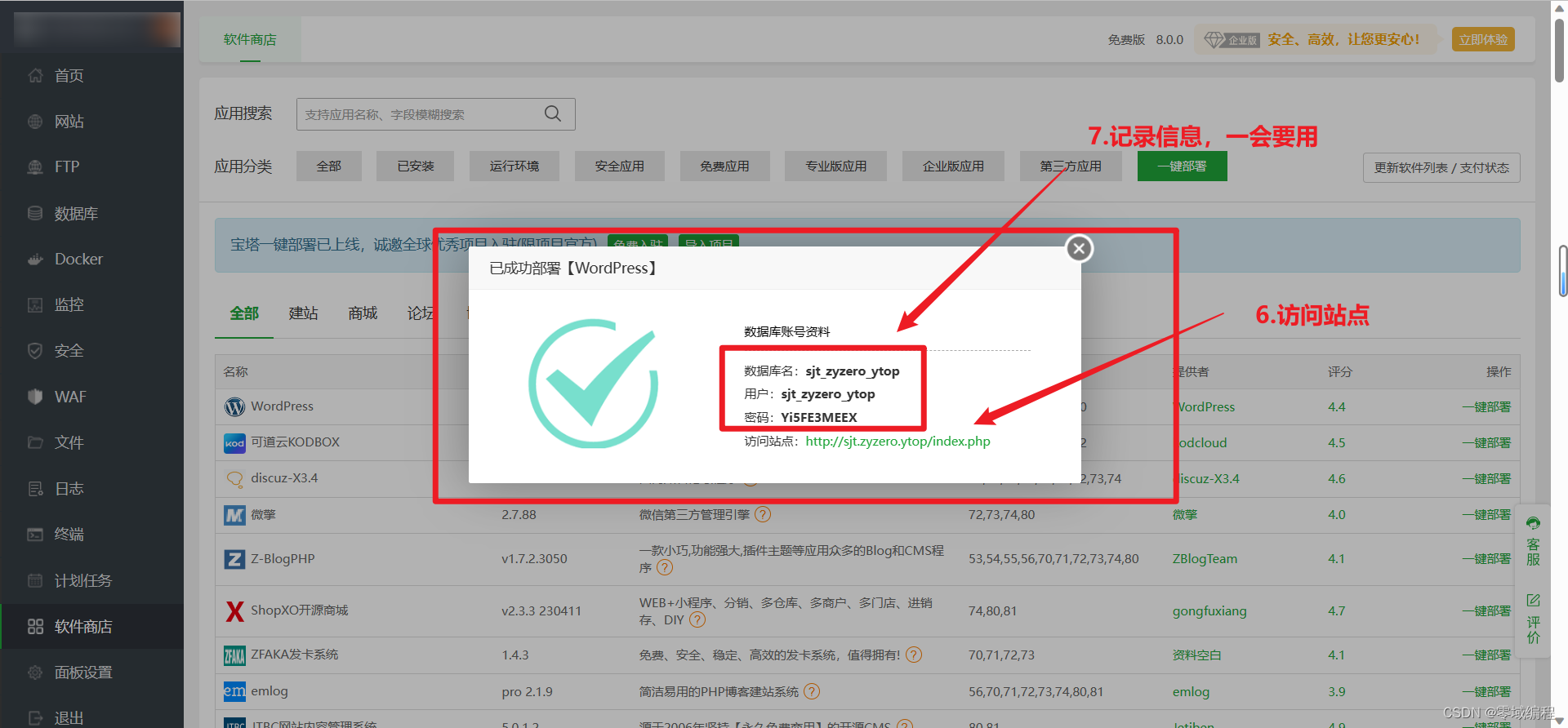The width and height of the screenshot is (1568, 728).
Task: Switch to 建站 sub-category tab
Action: (x=303, y=313)
